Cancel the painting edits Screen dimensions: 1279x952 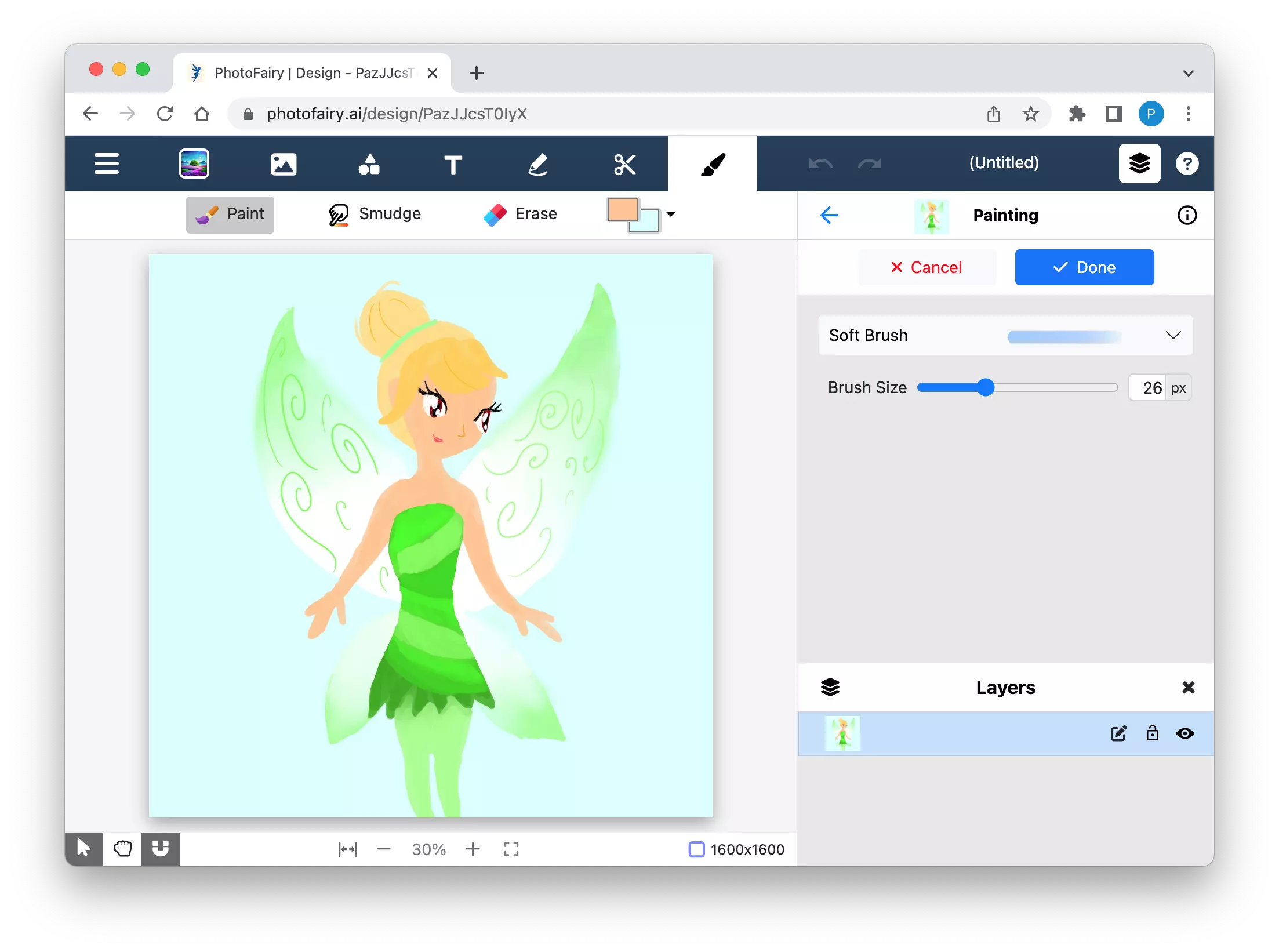[927, 267]
